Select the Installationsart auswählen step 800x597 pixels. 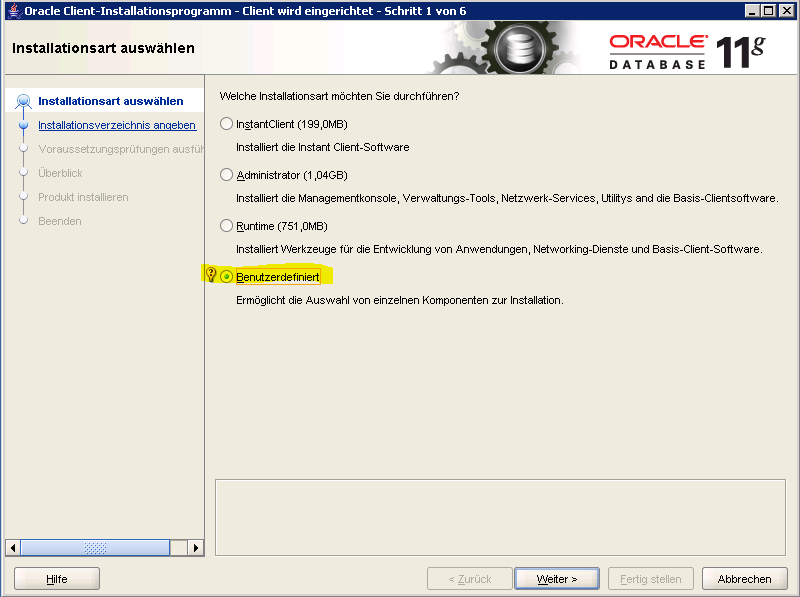pyautogui.click(x=111, y=101)
